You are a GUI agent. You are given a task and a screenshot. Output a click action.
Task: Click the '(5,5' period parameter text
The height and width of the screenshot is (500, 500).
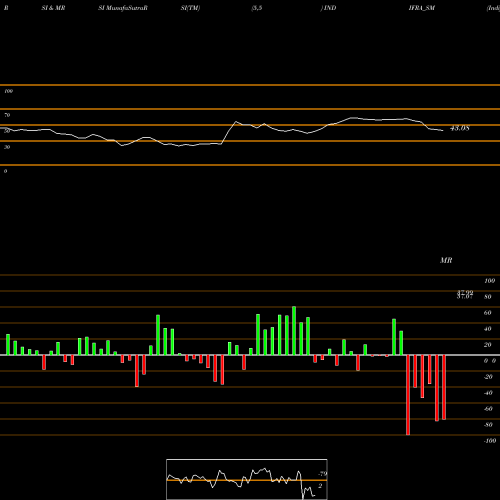[x=257, y=8]
